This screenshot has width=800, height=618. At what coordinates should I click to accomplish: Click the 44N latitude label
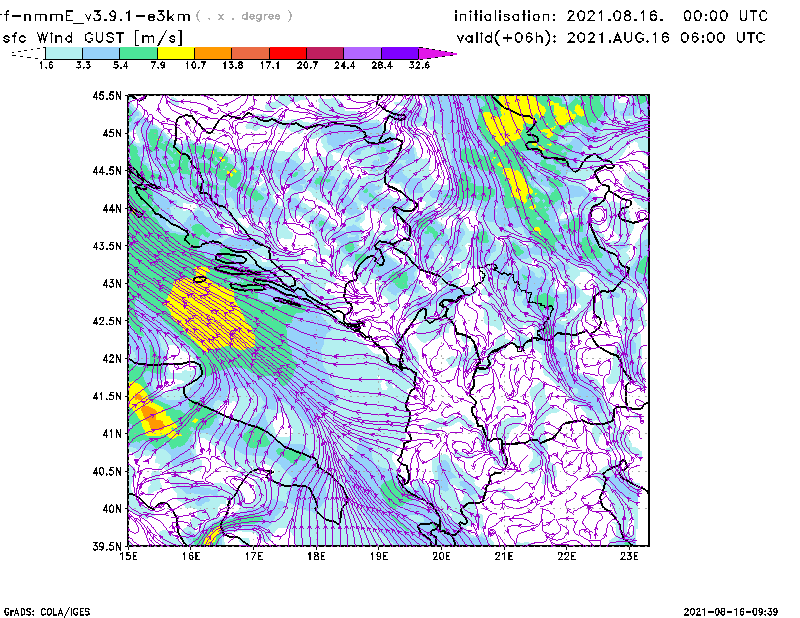112,208
